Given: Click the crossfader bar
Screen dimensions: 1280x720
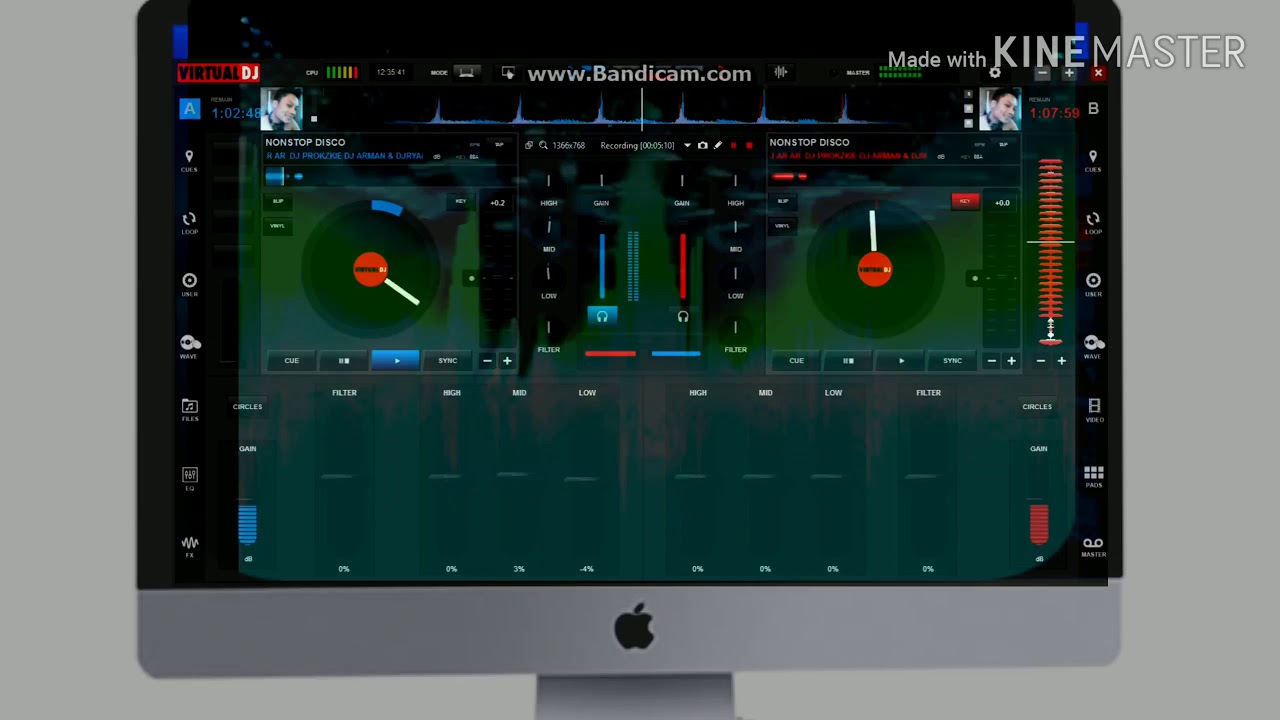Looking at the screenshot, I should (643, 353).
